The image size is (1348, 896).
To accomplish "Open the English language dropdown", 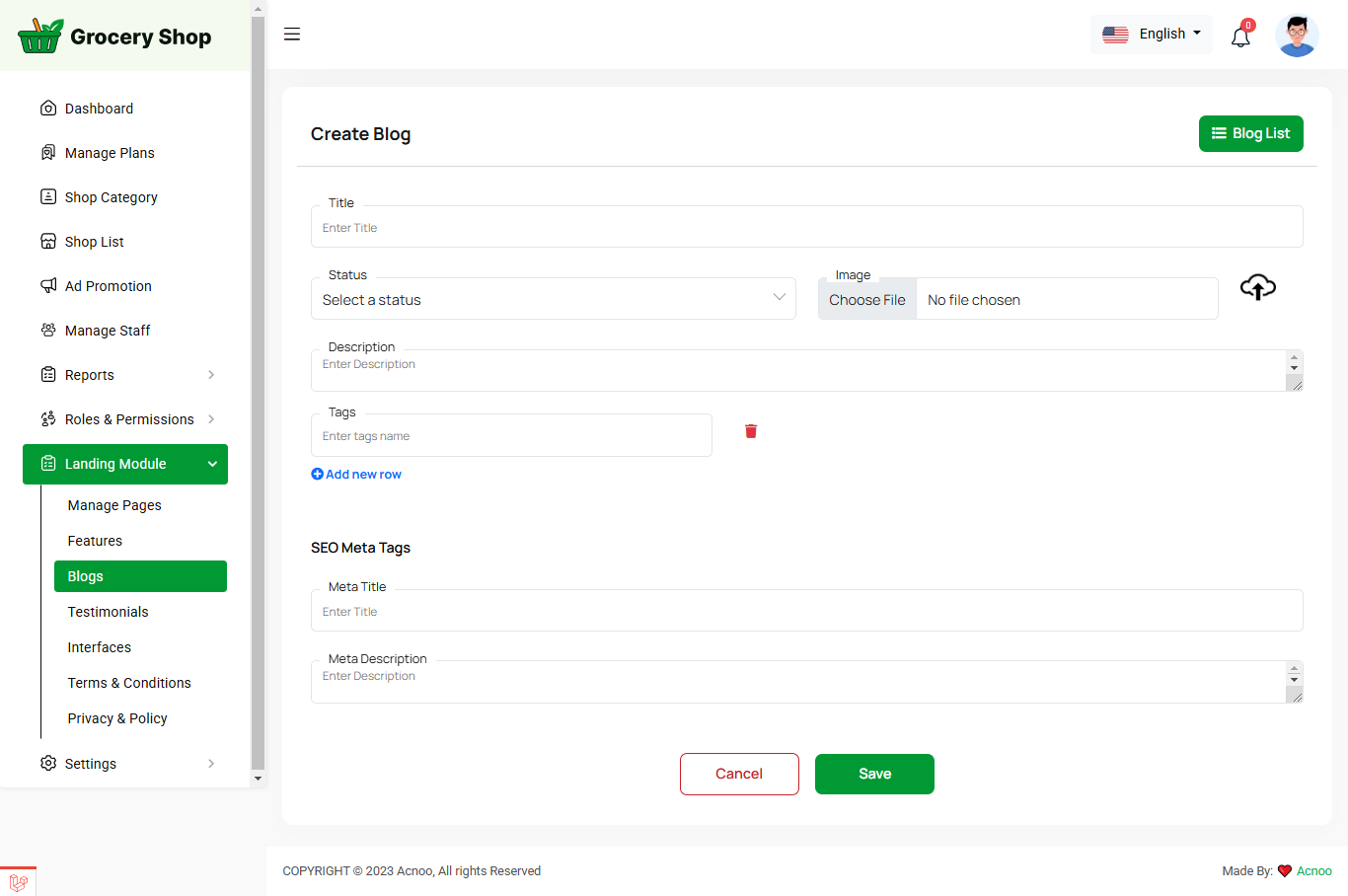I will [x=1152, y=35].
